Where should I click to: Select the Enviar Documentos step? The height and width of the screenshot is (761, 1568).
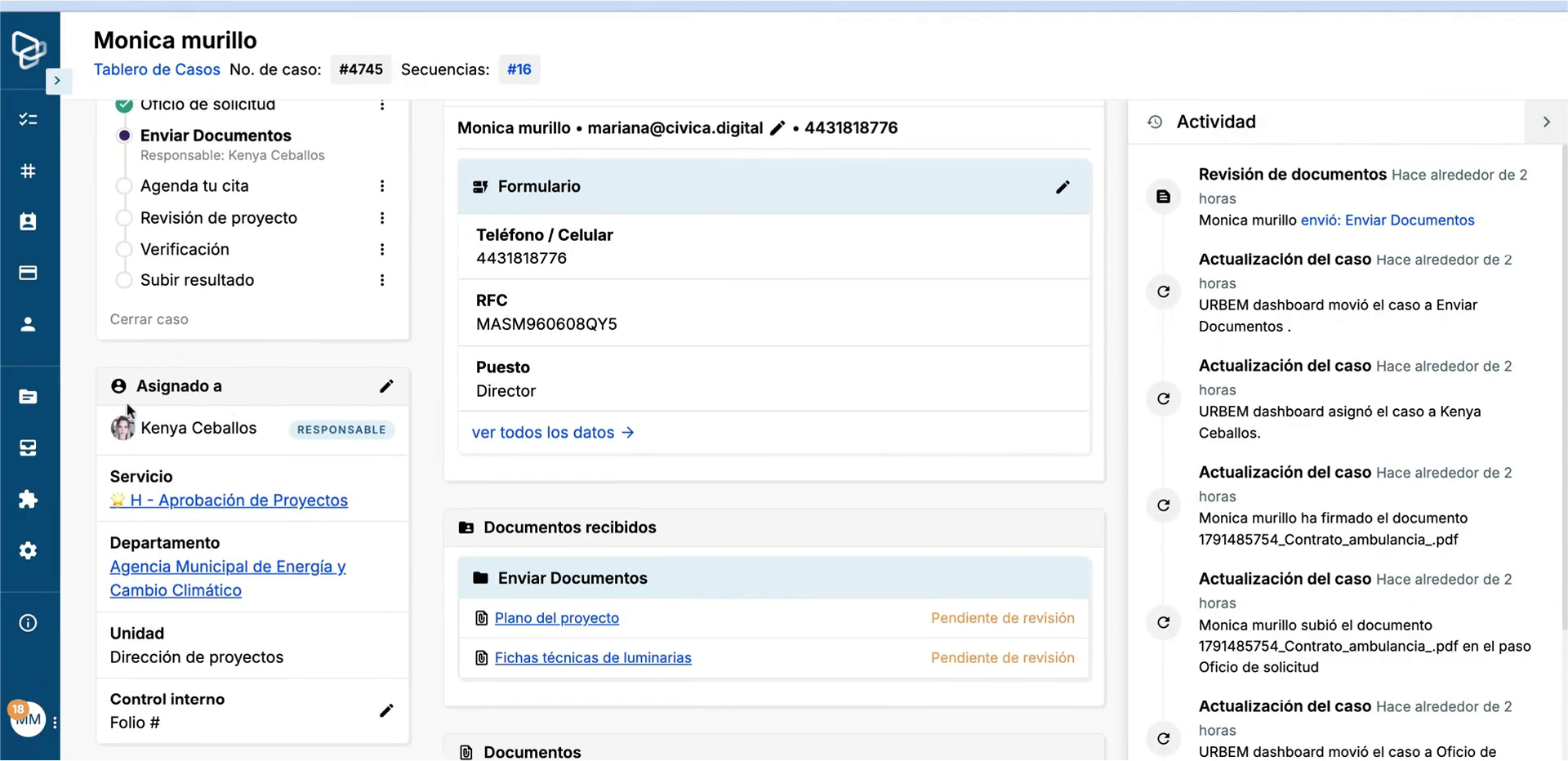click(216, 136)
